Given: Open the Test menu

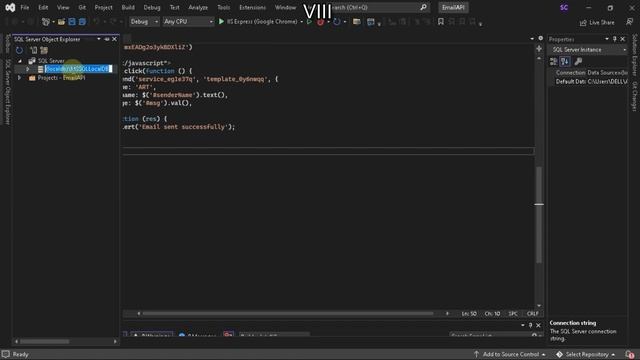Looking at the screenshot, I should tap(174, 7).
